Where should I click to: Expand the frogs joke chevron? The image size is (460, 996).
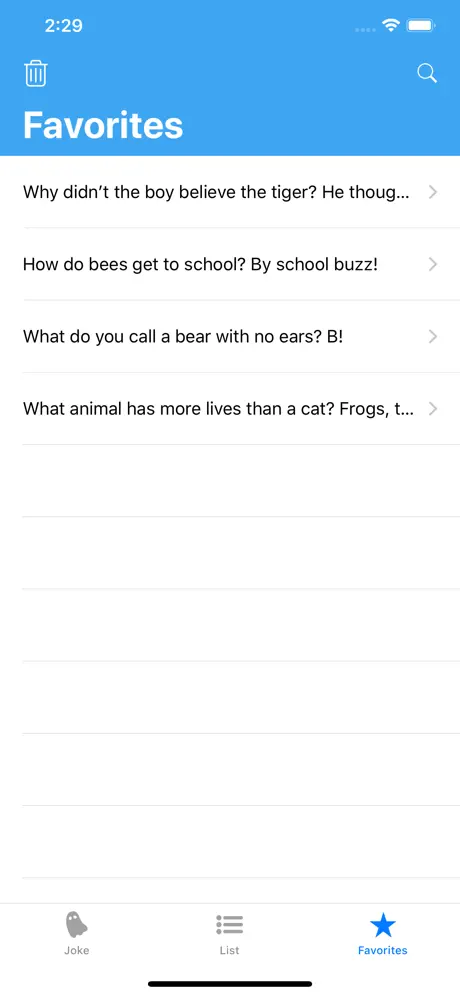(x=433, y=408)
